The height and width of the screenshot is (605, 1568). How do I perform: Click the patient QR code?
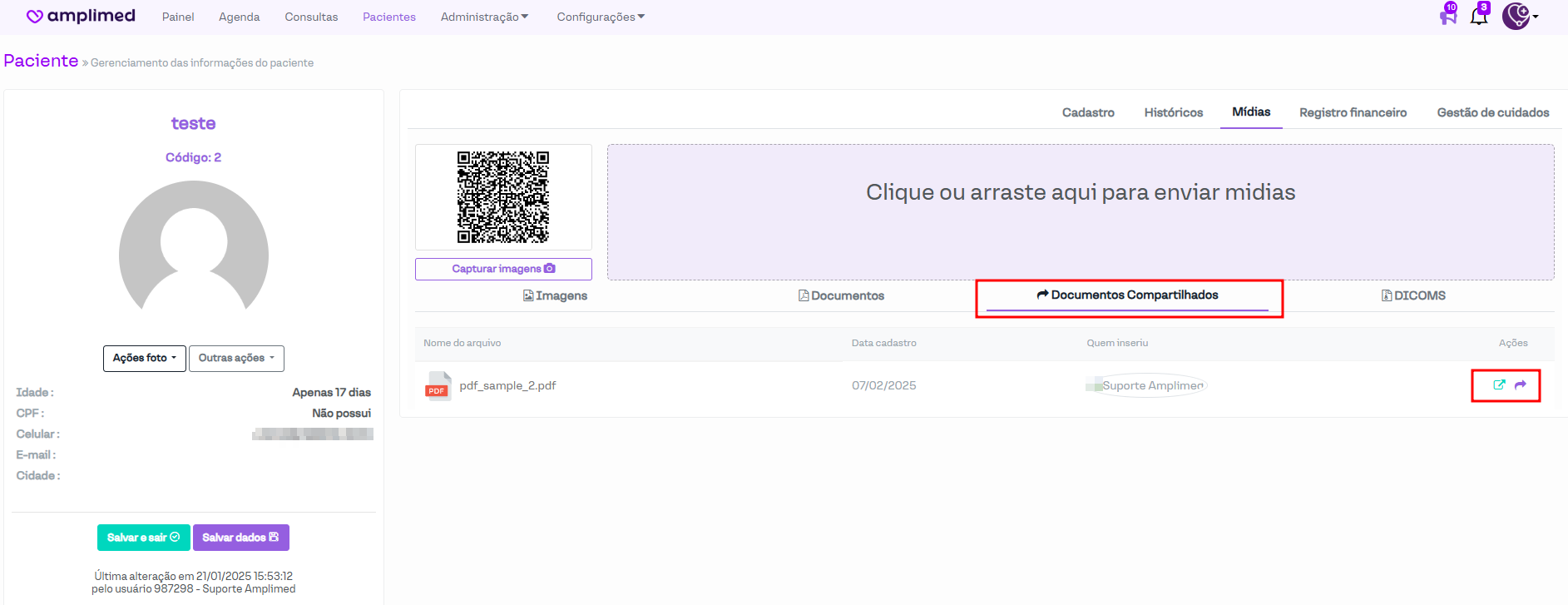(x=503, y=197)
